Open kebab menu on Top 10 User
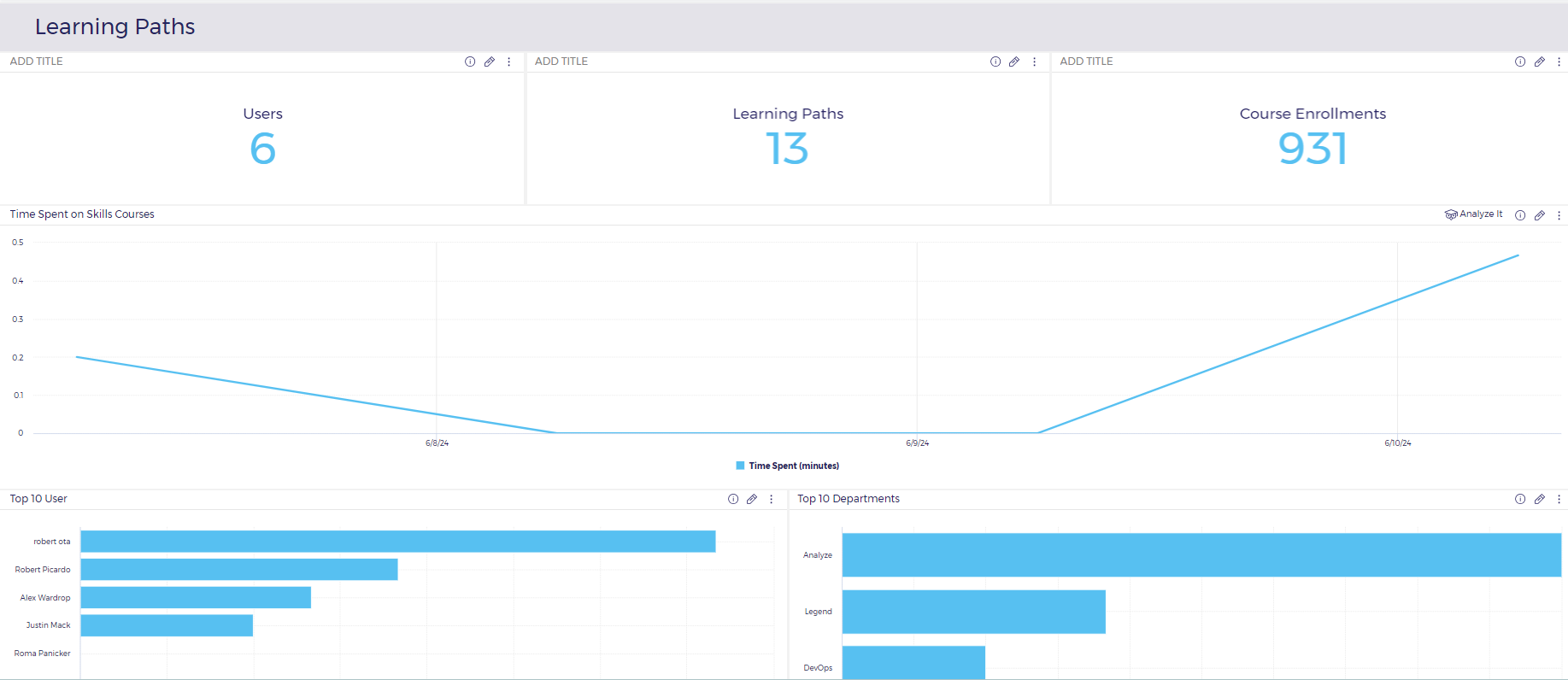Viewport: 1568px width, 680px height. (x=772, y=499)
